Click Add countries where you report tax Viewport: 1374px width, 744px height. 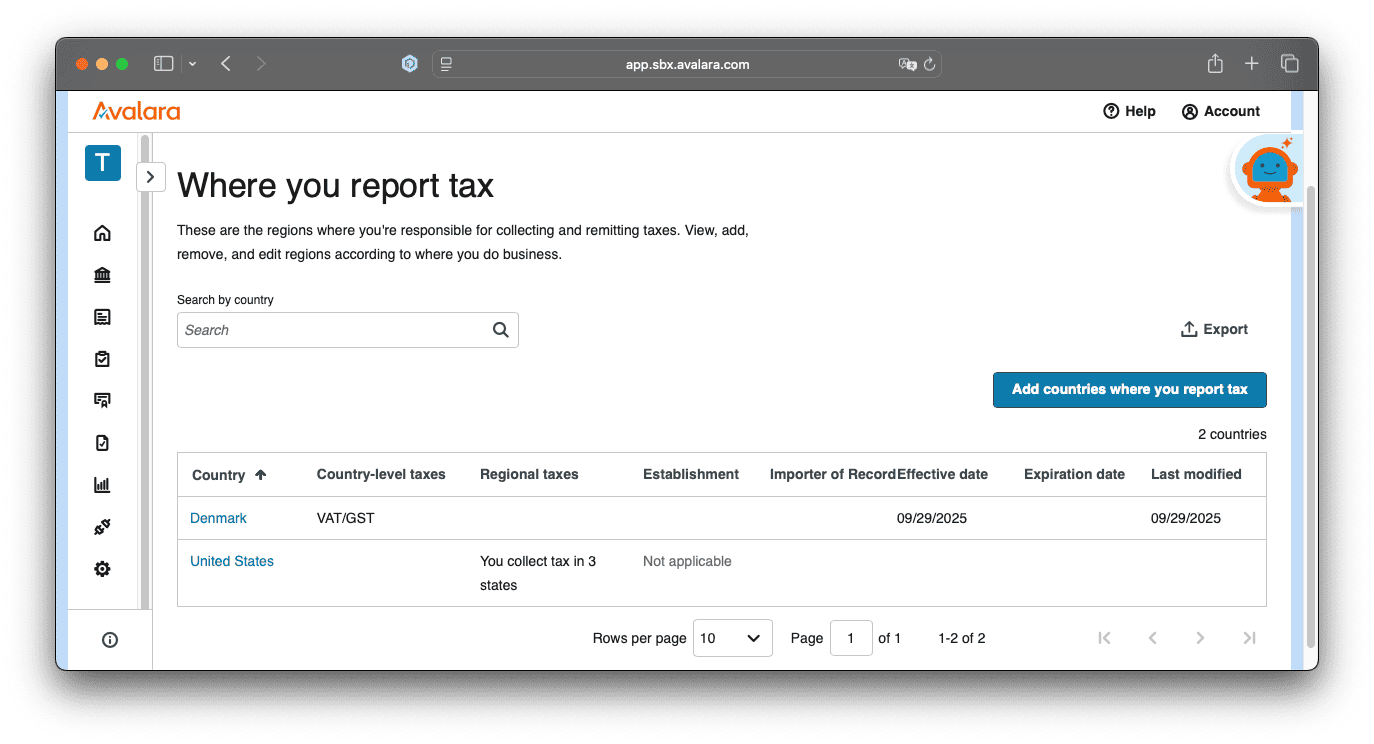coord(1129,390)
